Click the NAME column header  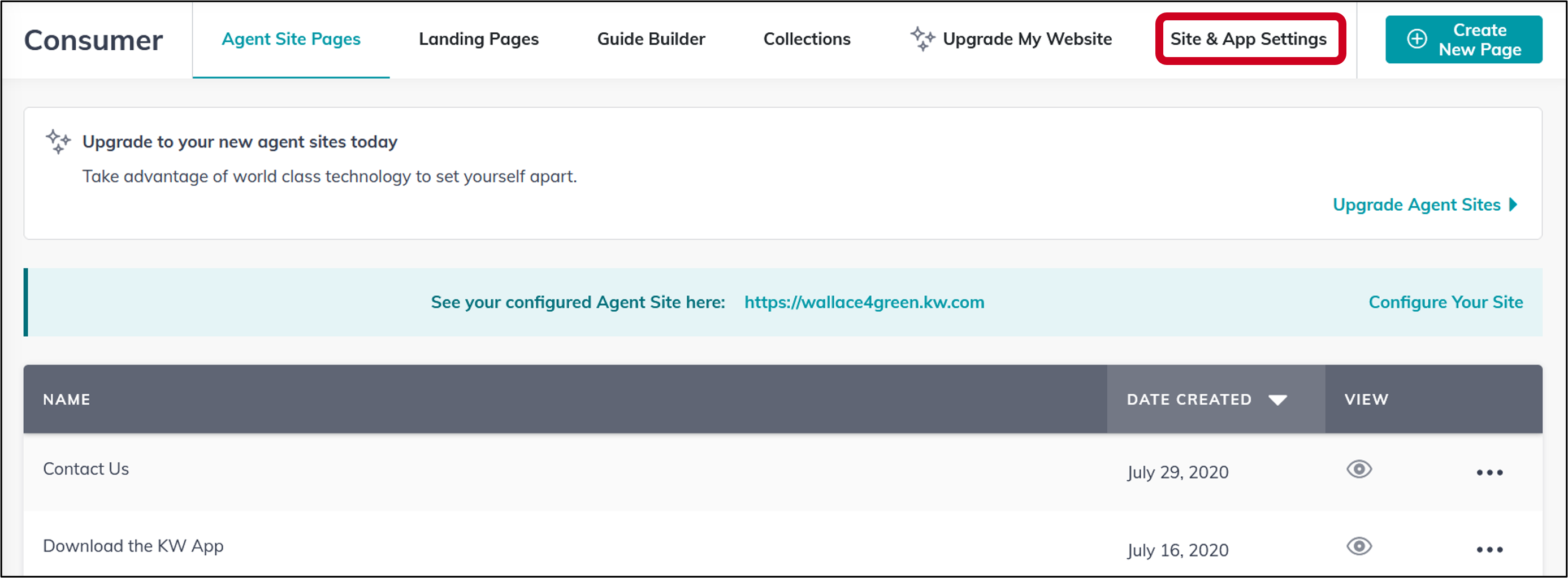click(67, 399)
